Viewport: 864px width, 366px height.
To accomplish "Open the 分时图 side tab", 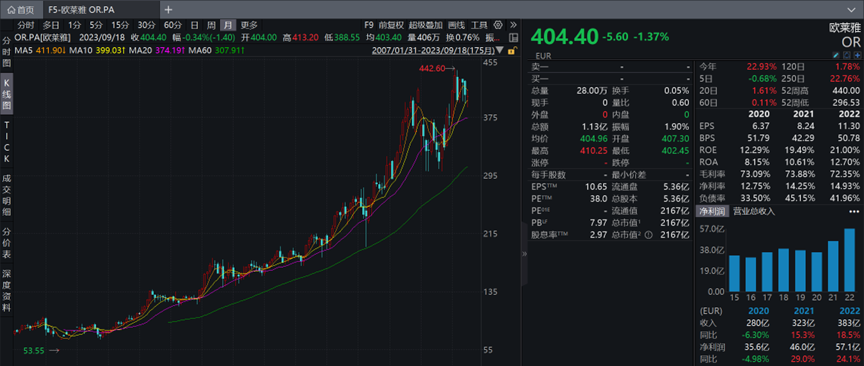I will point(7,52).
